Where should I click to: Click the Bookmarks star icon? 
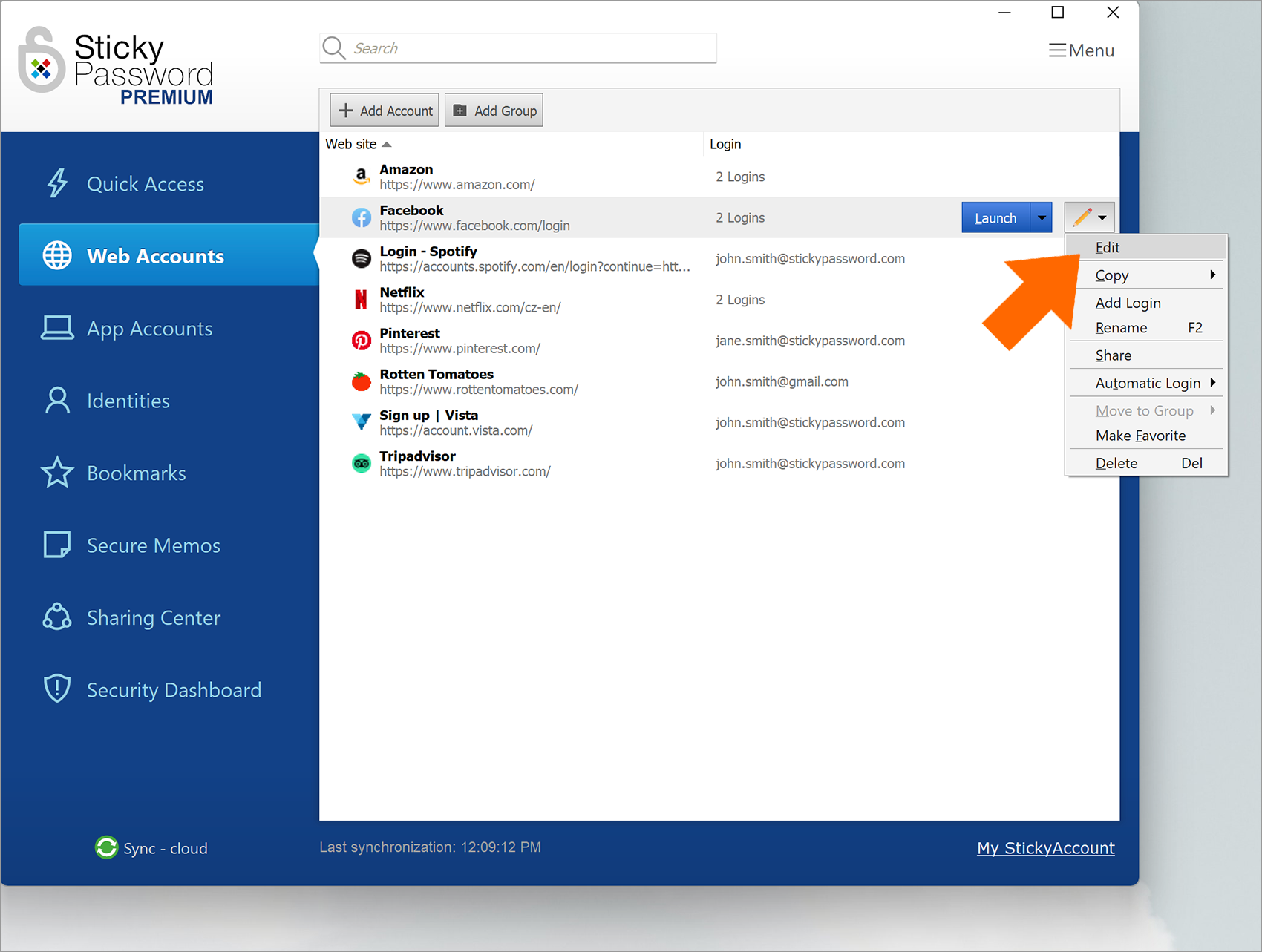click(x=57, y=473)
